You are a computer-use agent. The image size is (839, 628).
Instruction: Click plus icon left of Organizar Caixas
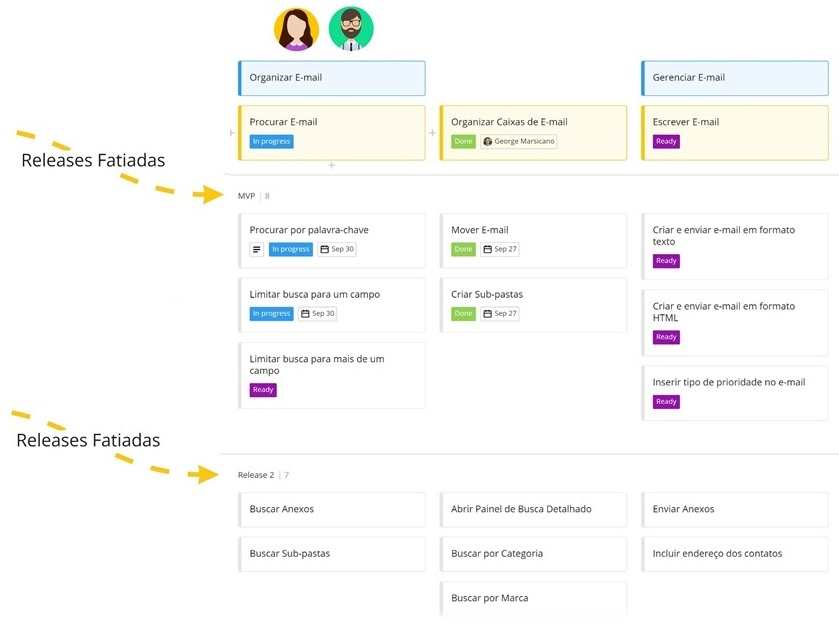[432, 133]
